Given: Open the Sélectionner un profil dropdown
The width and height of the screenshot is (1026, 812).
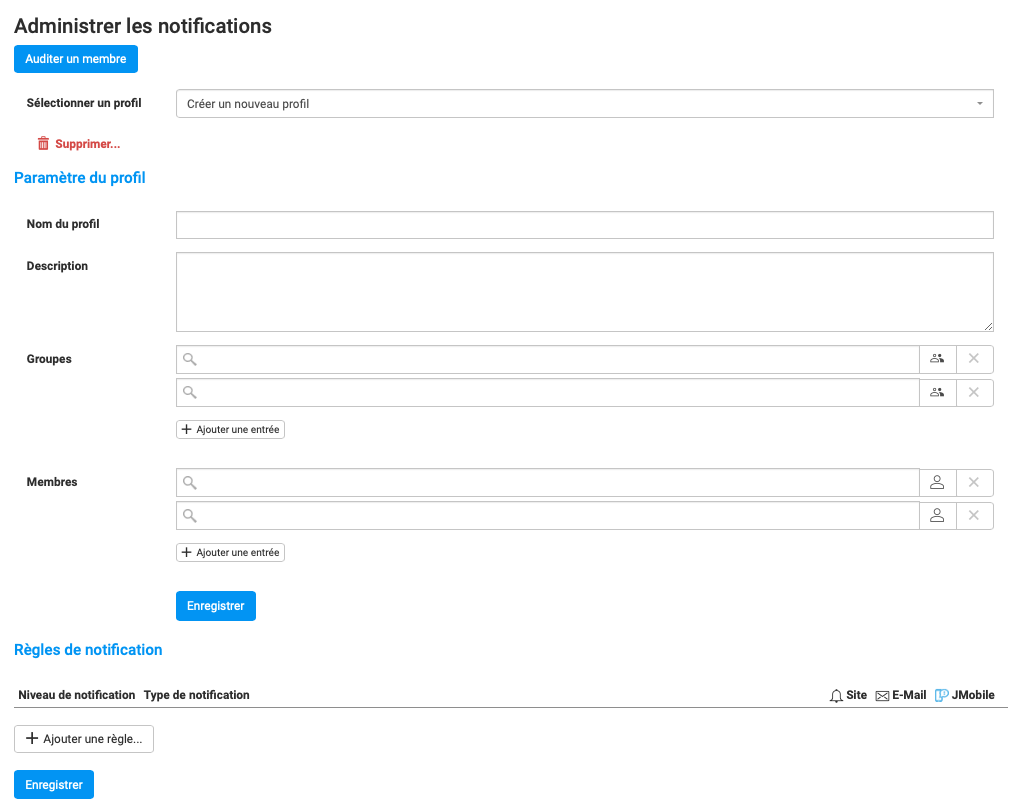Looking at the screenshot, I should pyautogui.click(x=584, y=104).
